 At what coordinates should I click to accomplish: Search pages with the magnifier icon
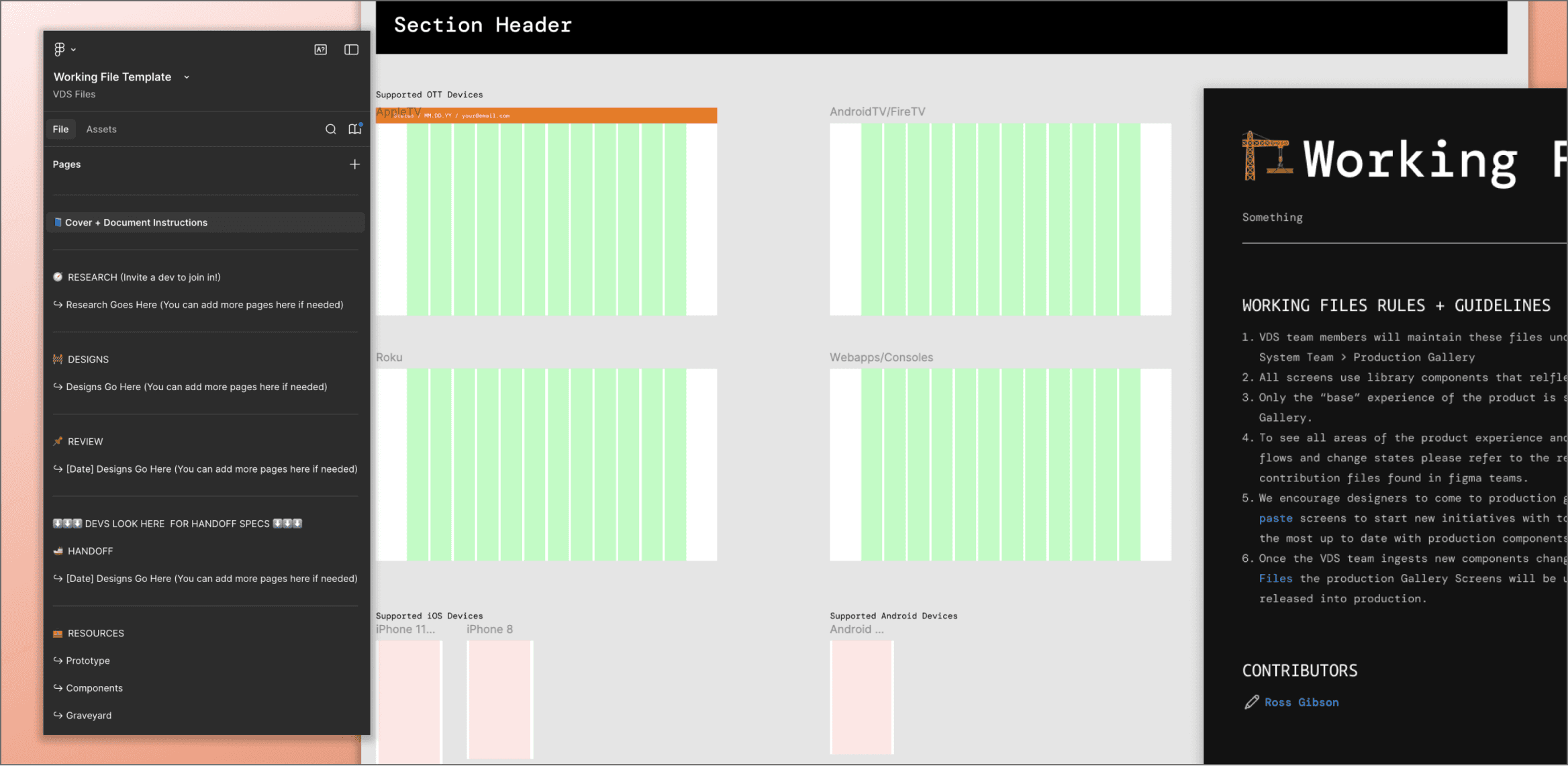coord(330,129)
